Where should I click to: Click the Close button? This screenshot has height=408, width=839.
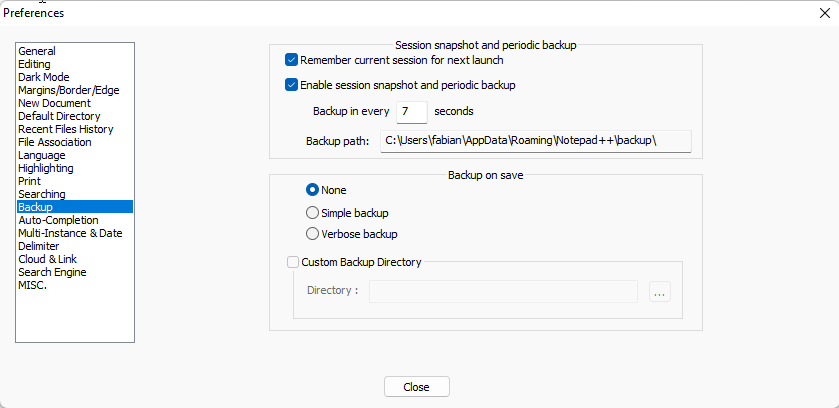coord(416,387)
